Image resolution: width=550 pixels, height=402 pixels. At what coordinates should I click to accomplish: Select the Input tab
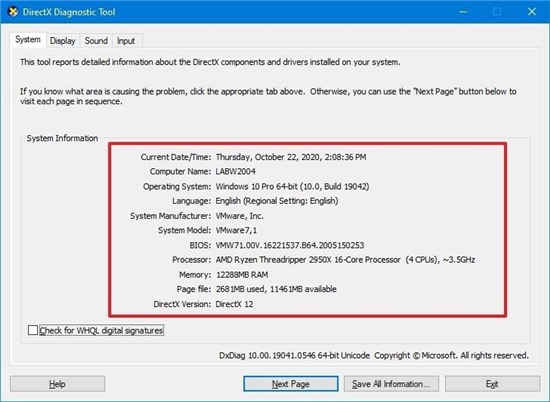(x=126, y=41)
